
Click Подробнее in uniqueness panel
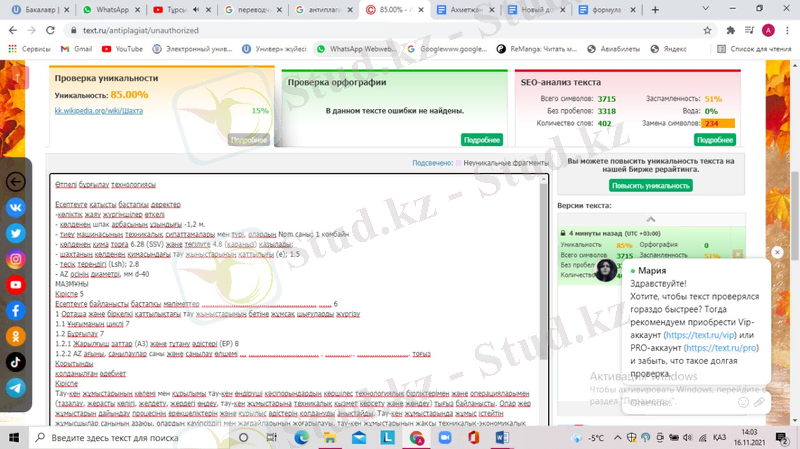249,140
